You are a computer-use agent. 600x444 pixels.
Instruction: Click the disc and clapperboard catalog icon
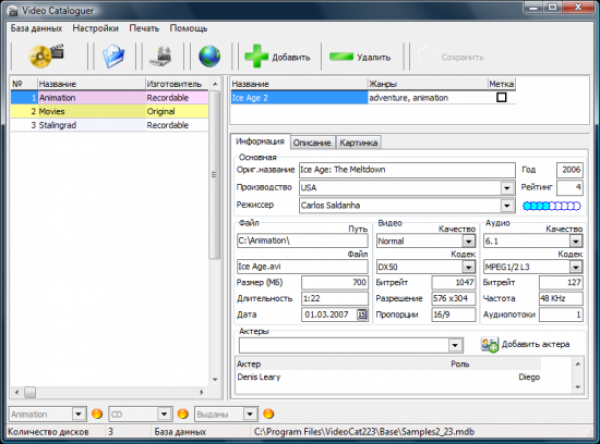click(x=46, y=56)
